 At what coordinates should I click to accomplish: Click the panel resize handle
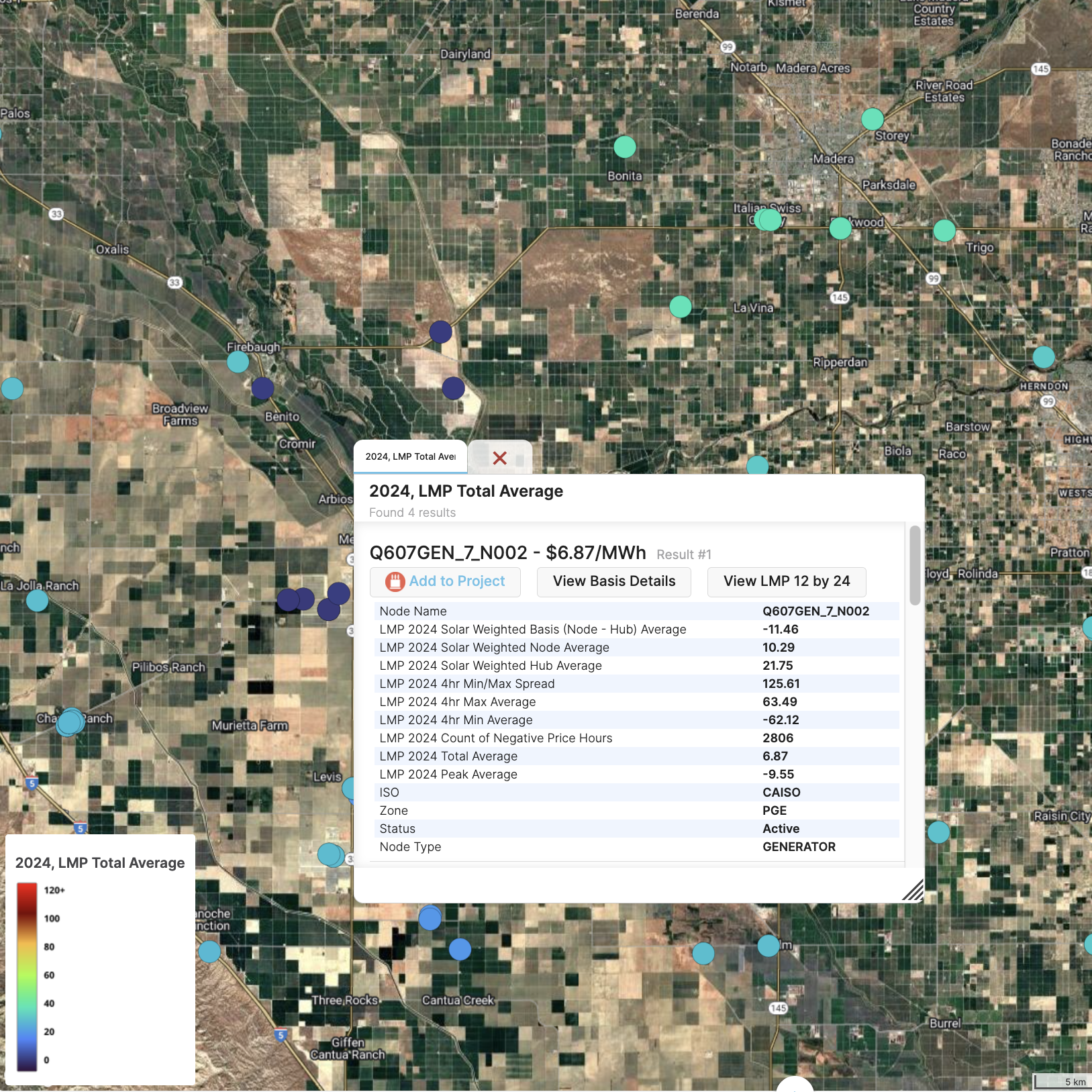(912, 891)
